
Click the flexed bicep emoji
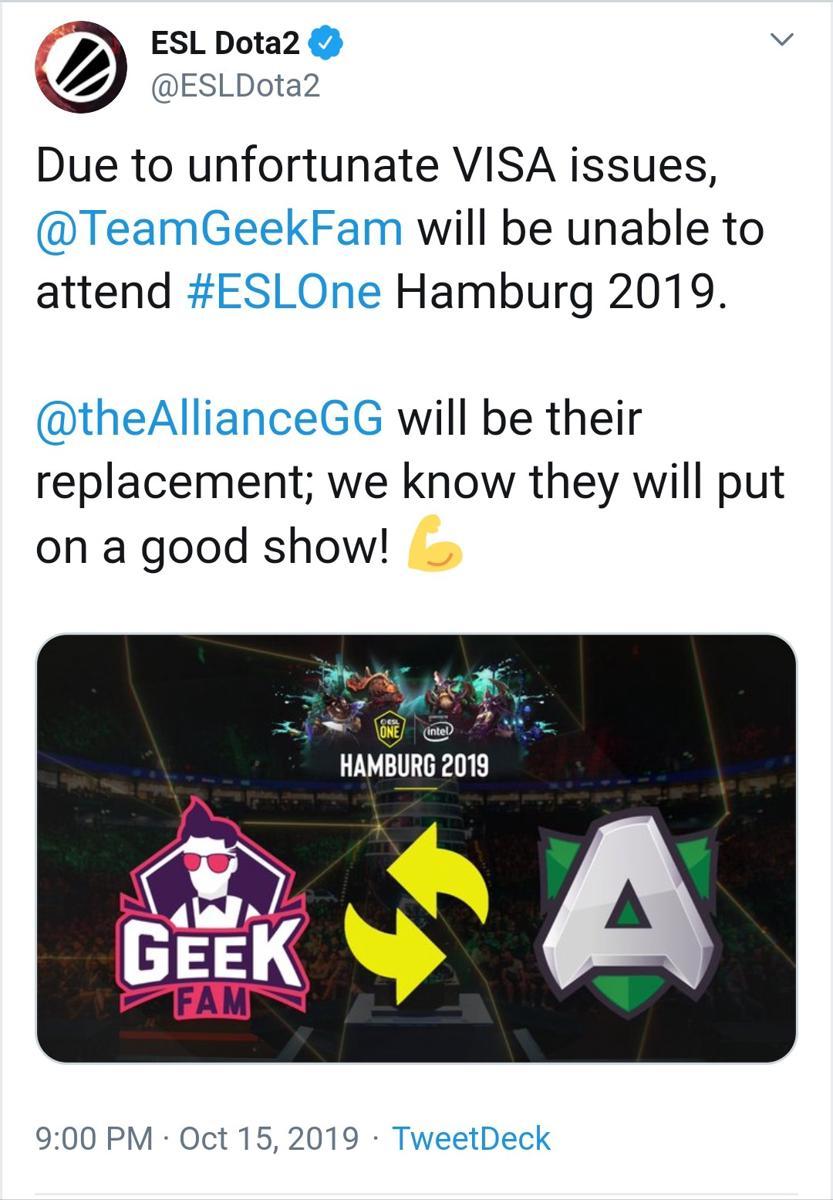433,547
